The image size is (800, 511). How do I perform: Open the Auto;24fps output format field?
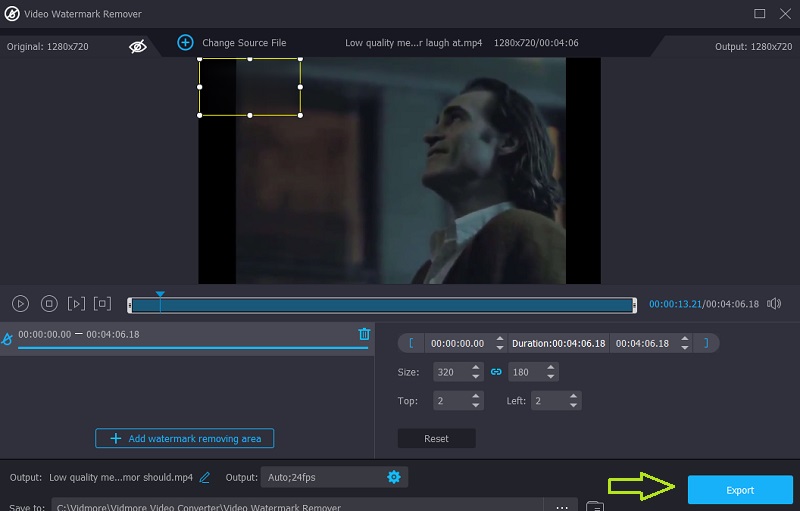coord(320,477)
